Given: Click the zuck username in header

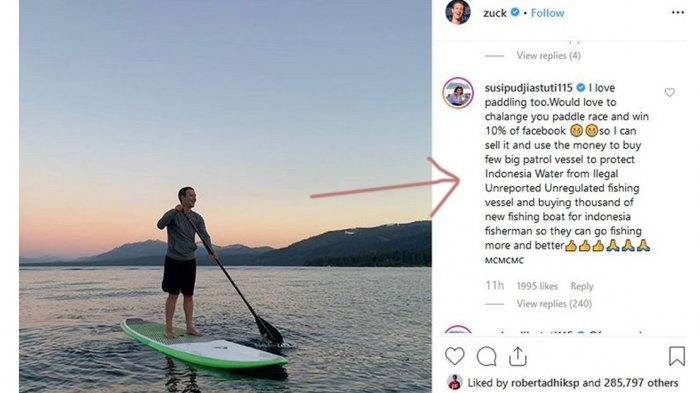Looking at the screenshot, I should pos(495,13).
